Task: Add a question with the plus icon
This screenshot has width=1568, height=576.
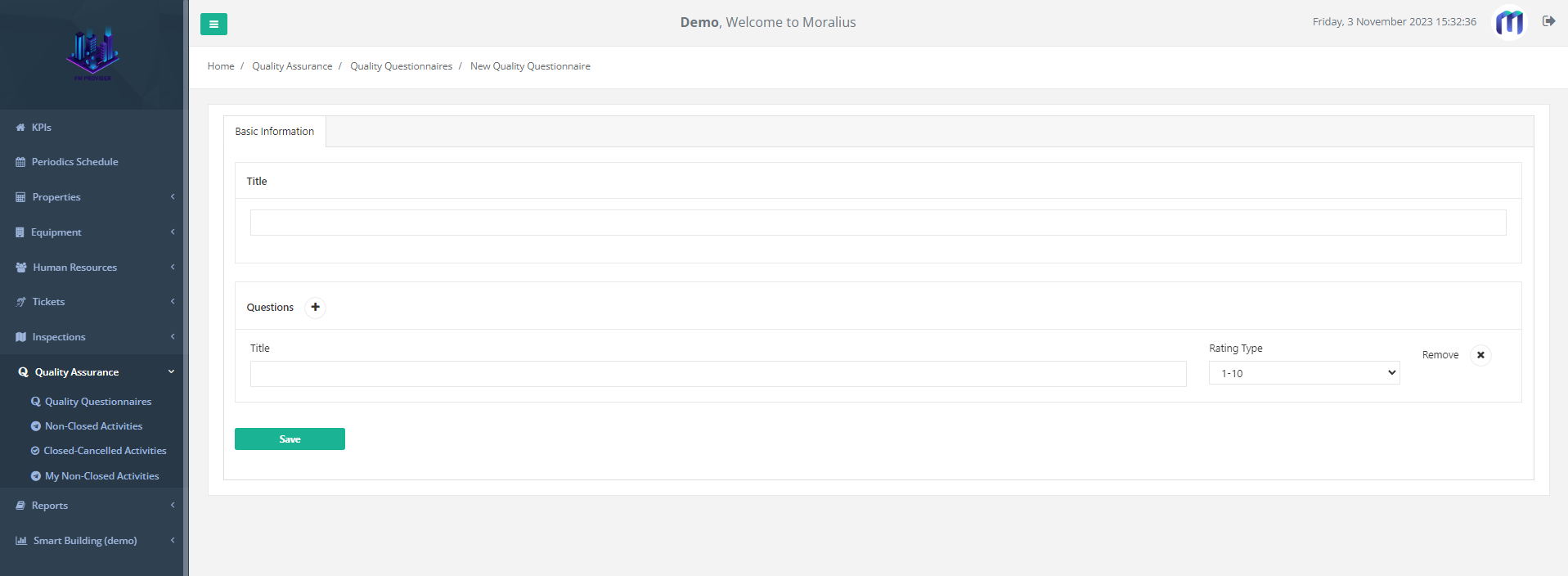Action: (x=315, y=308)
